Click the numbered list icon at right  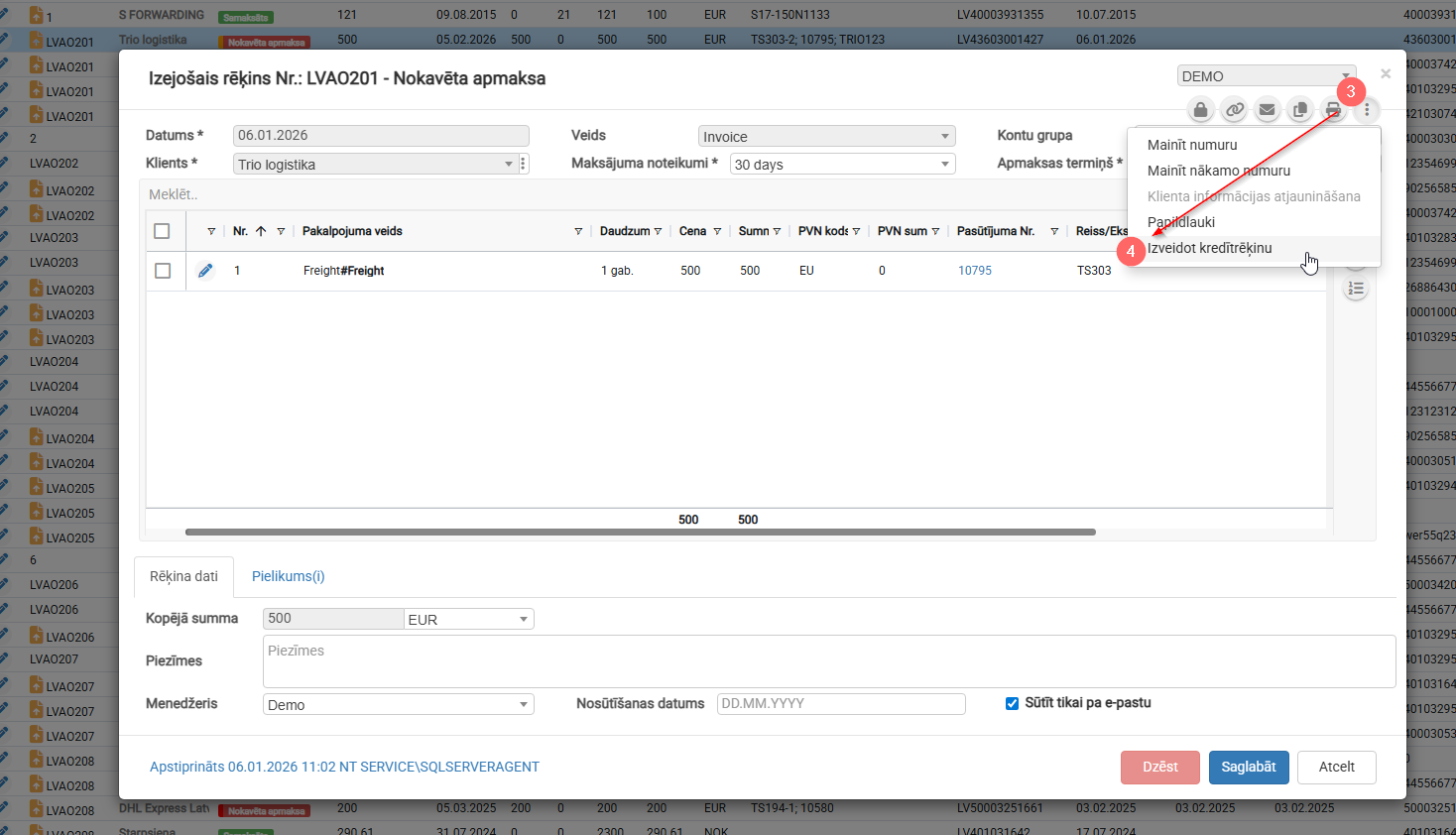click(1356, 289)
